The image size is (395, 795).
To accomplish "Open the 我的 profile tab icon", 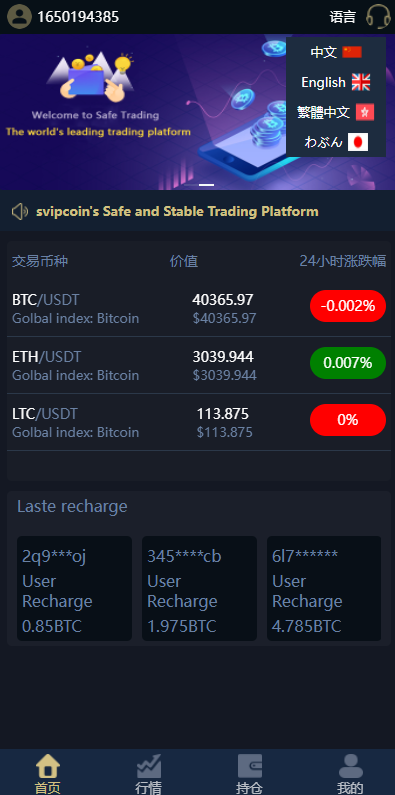I will [x=350, y=766].
